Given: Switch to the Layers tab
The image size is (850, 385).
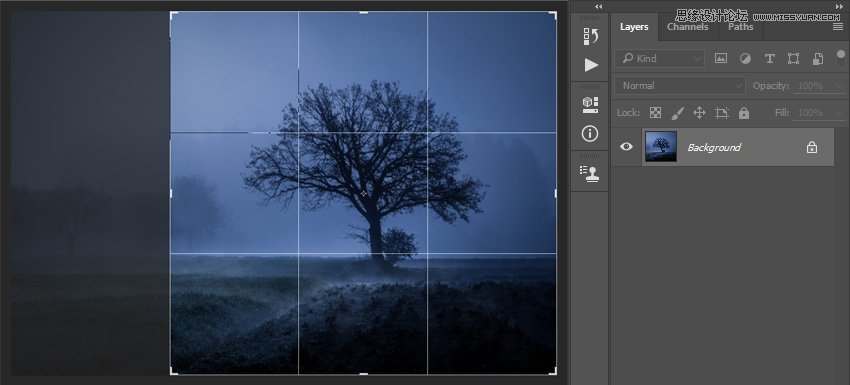Looking at the screenshot, I should 634,27.
